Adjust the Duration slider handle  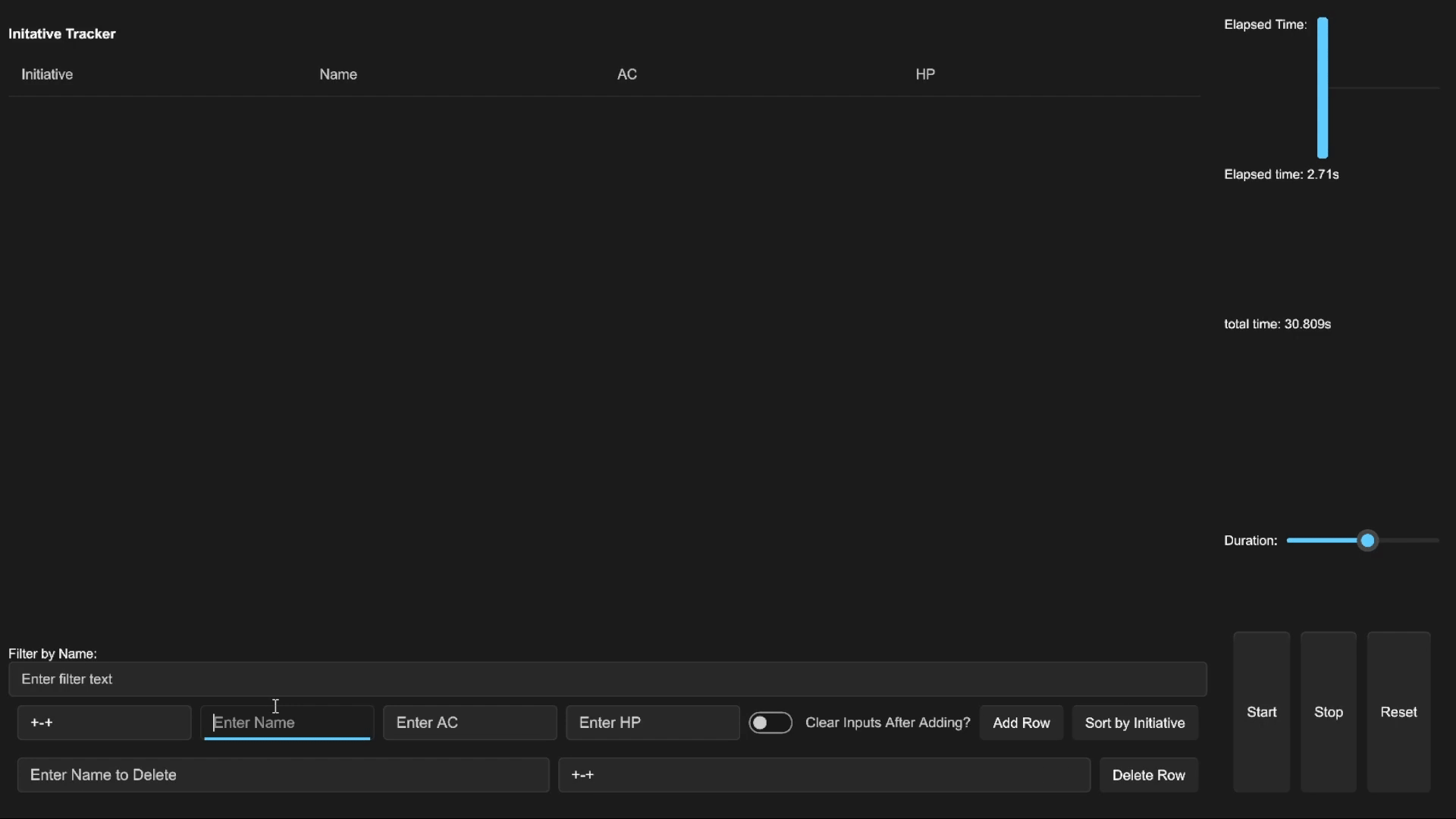1367,541
